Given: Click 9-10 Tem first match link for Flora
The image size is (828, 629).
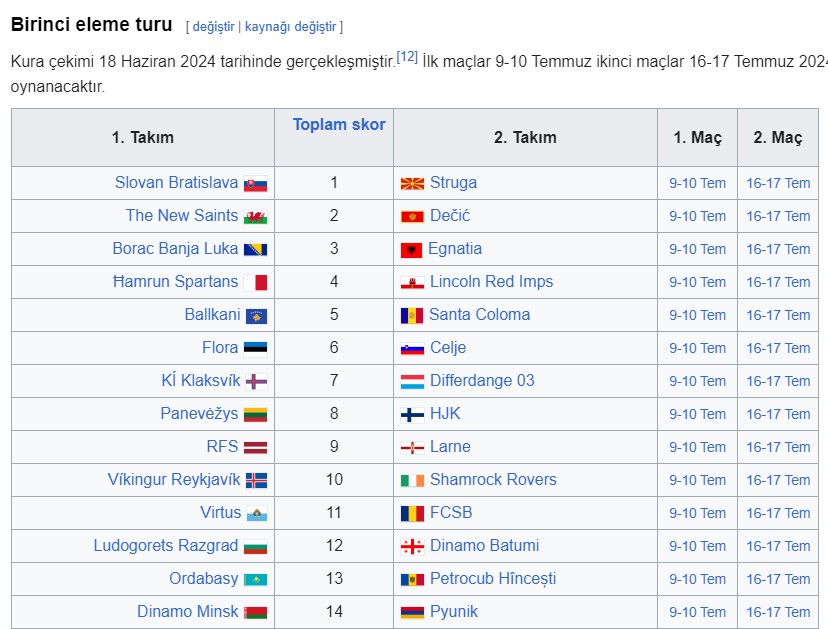Looking at the screenshot, I should (697, 348).
